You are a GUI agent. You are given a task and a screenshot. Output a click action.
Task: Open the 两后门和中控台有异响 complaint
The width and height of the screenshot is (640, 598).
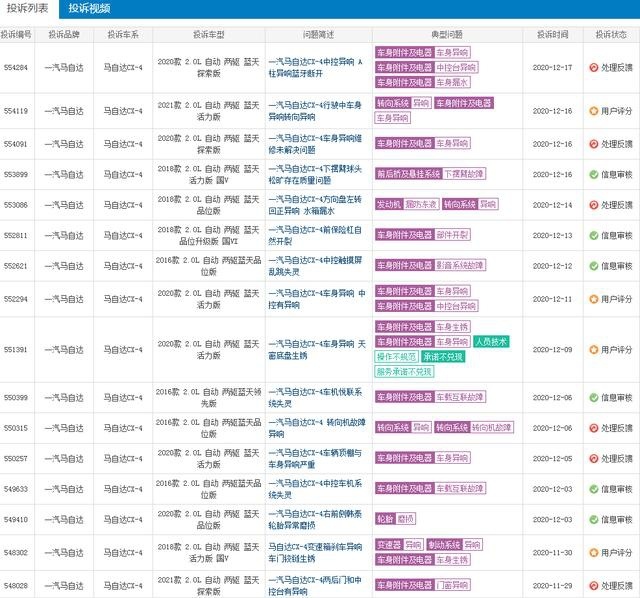(315, 586)
